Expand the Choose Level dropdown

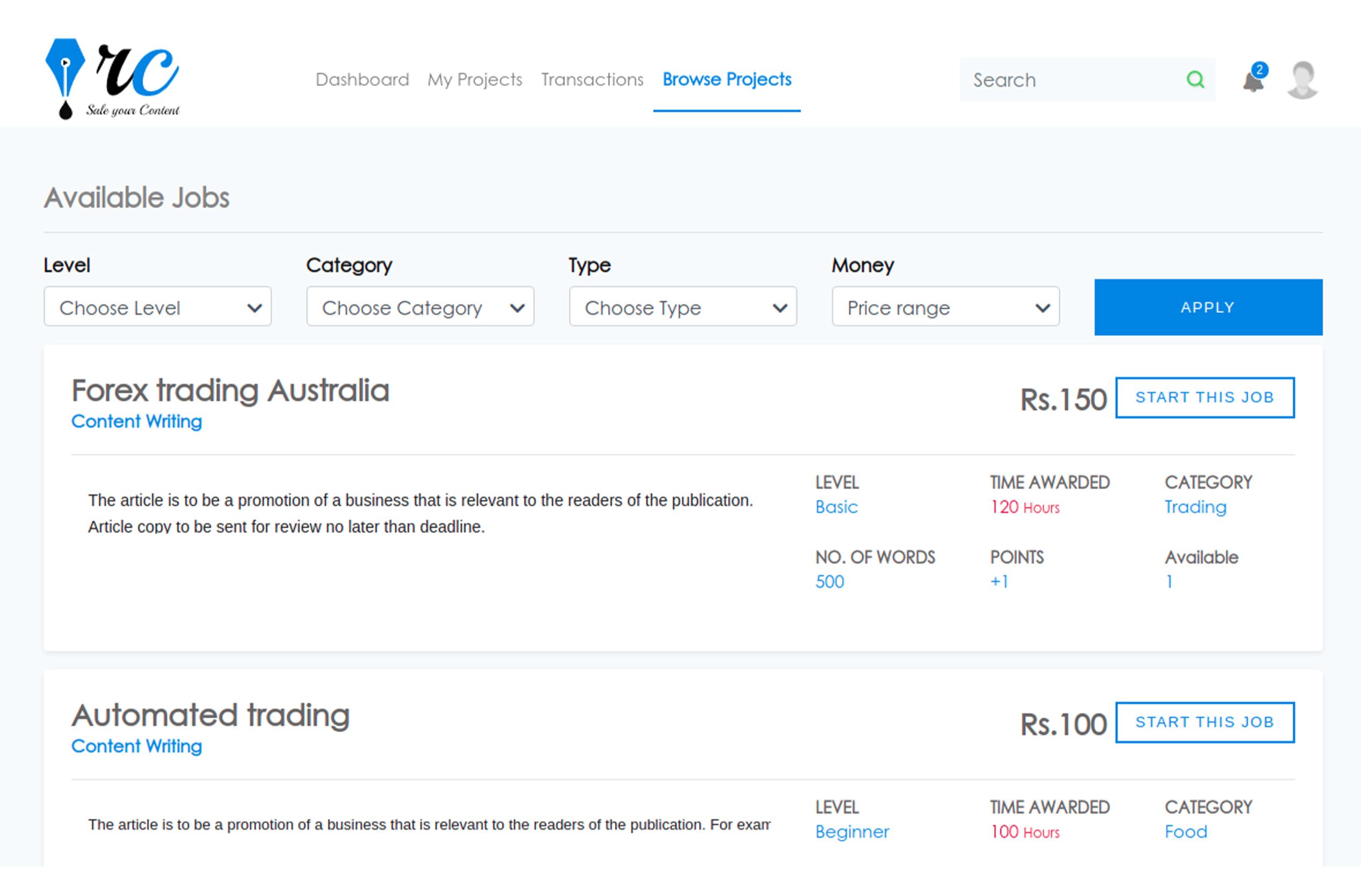tap(157, 307)
